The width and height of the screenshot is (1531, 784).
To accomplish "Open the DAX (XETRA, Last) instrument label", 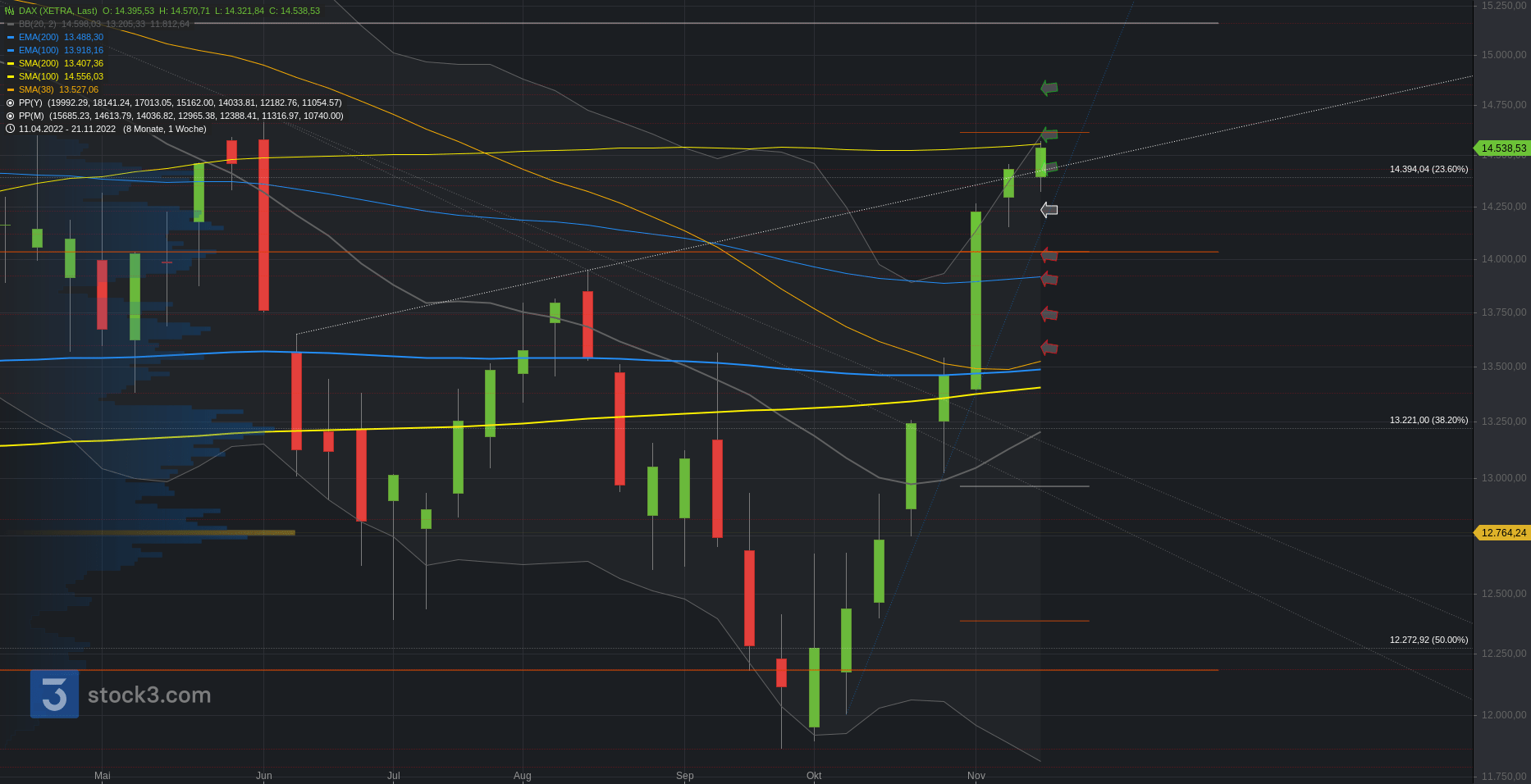I will point(57,11).
